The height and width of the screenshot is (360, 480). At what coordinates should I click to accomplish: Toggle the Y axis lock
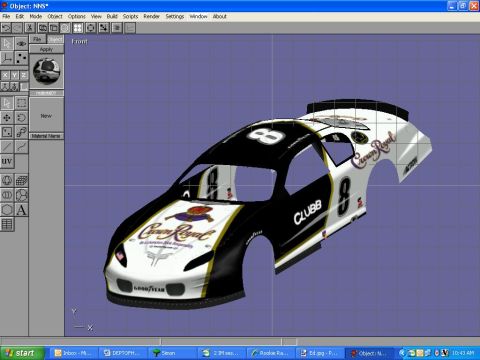click(14, 75)
